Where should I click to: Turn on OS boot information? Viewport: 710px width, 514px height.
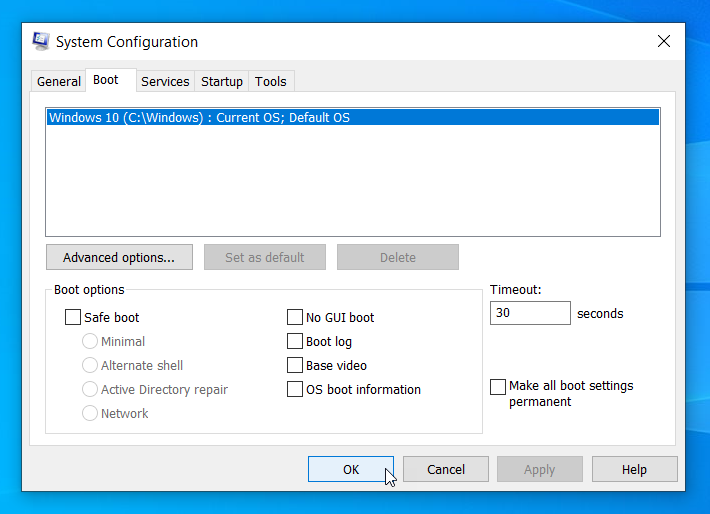tap(294, 389)
